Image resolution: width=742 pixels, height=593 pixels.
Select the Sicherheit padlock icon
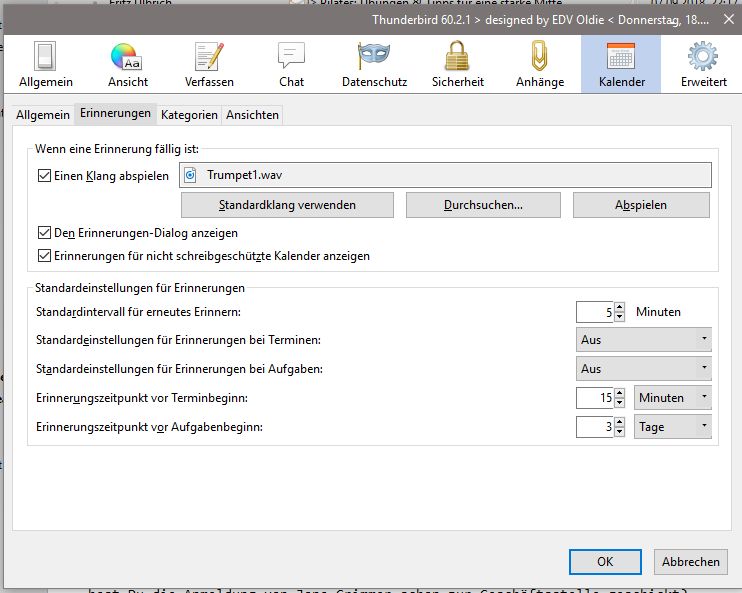click(x=457, y=62)
